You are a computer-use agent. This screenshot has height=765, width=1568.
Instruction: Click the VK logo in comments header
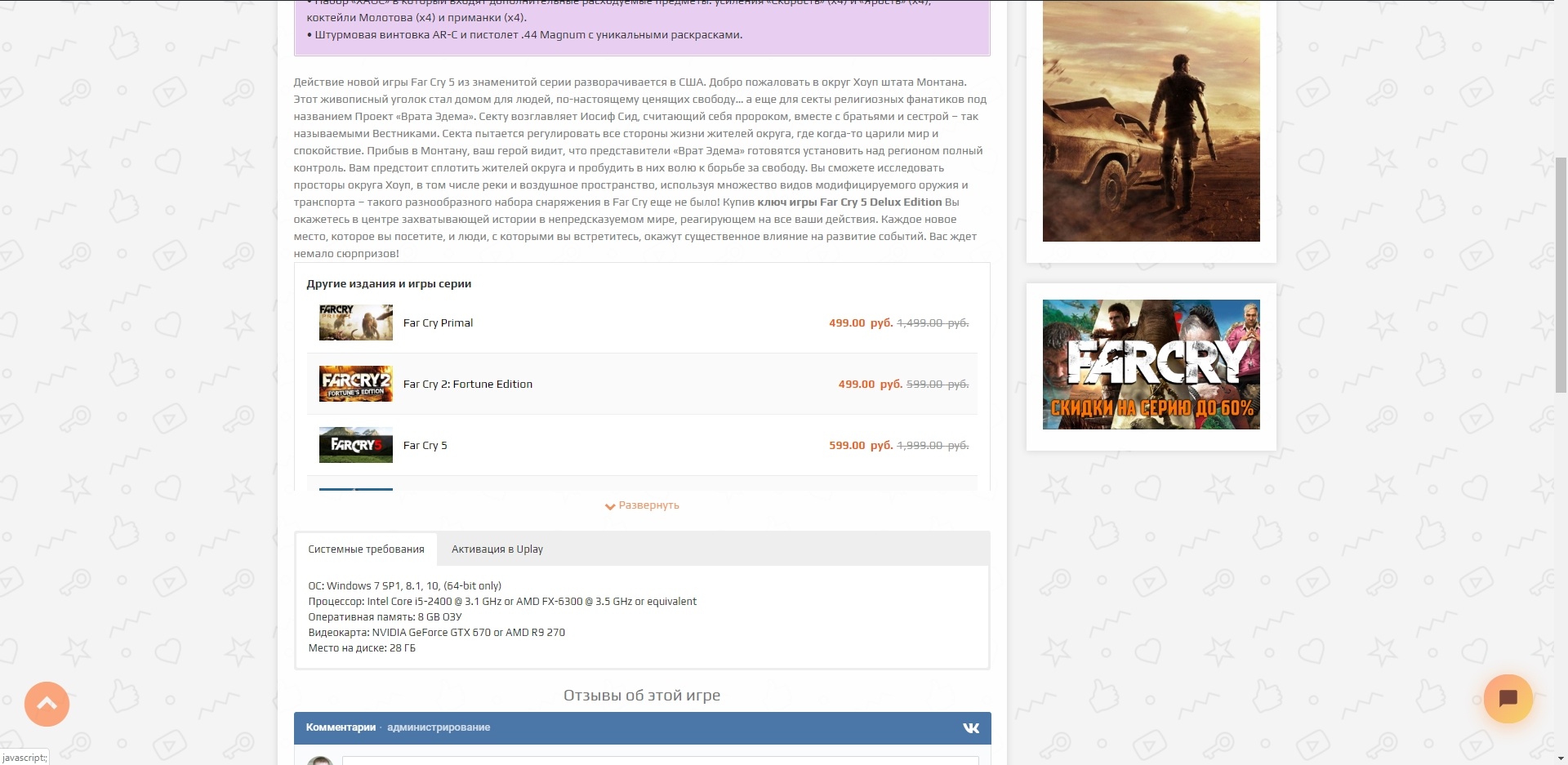pos(971,727)
